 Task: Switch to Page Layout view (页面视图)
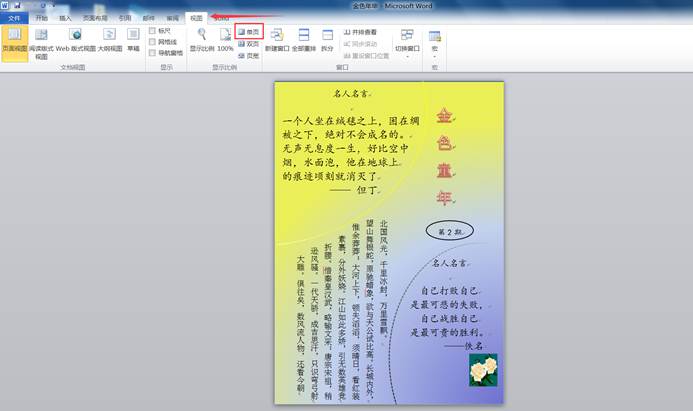(14, 43)
